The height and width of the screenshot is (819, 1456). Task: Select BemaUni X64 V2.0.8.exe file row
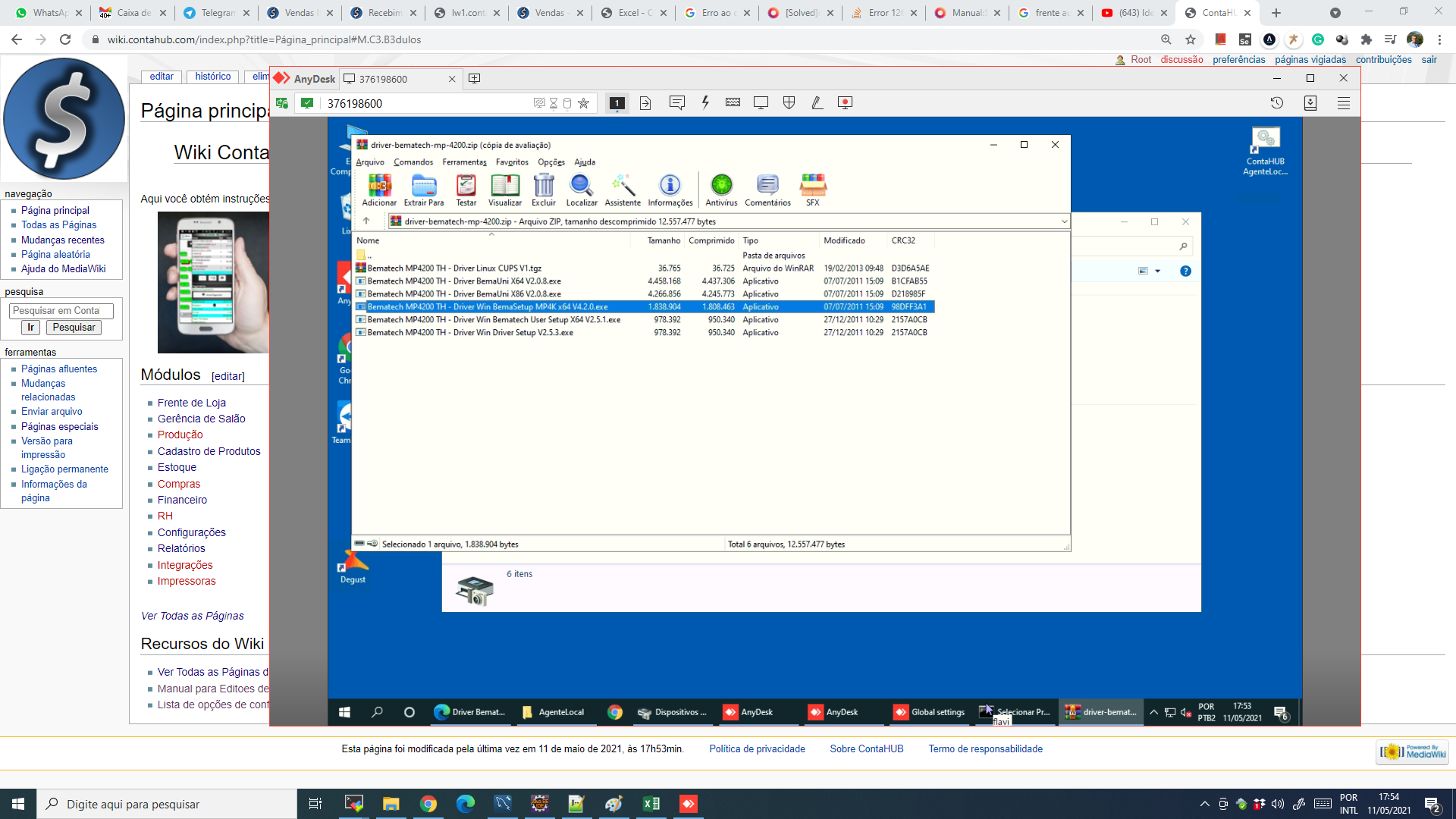[645, 281]
